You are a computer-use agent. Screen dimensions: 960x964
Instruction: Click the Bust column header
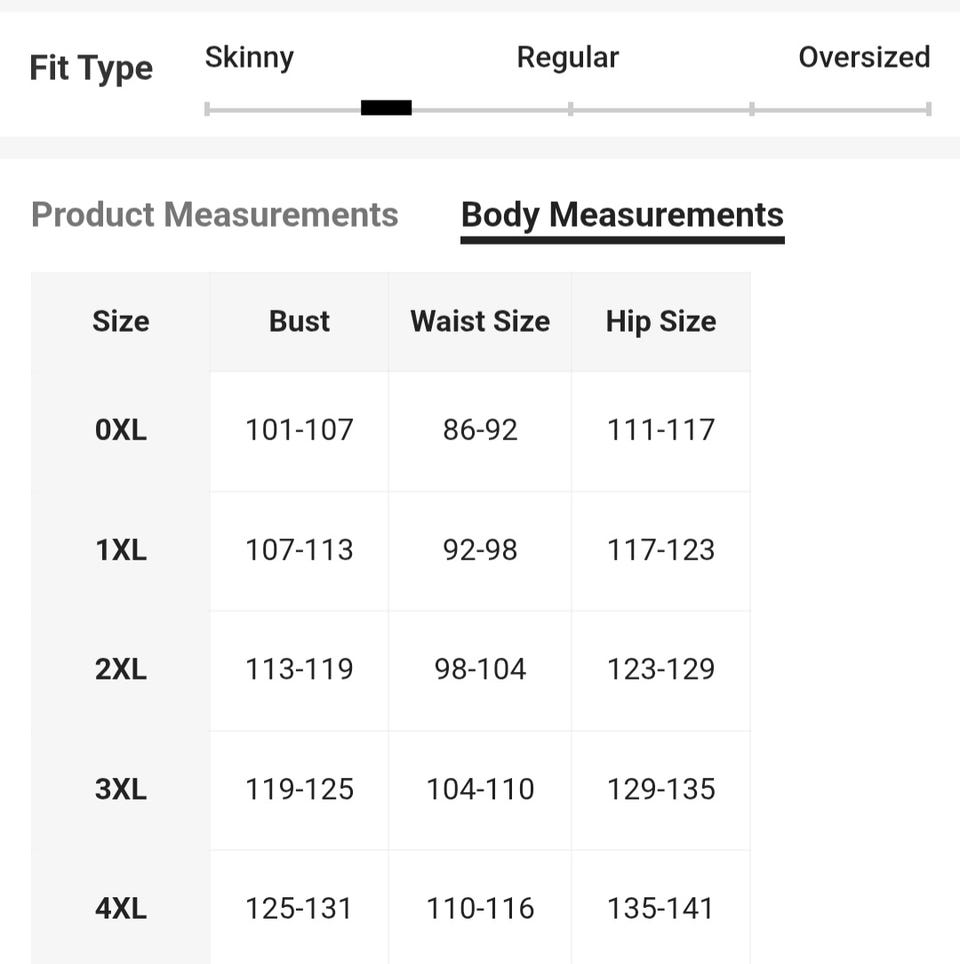(299, 321)
